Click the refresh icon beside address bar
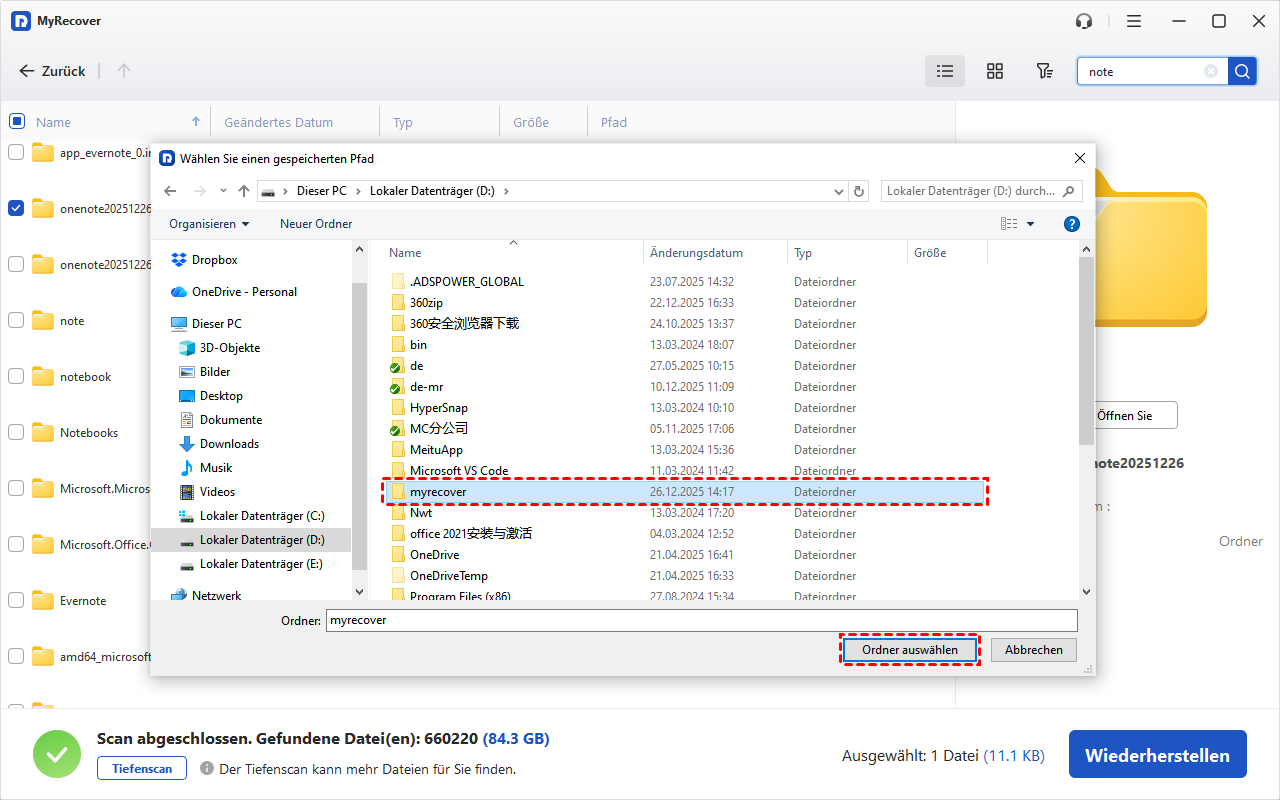 (x=859, y=191)
